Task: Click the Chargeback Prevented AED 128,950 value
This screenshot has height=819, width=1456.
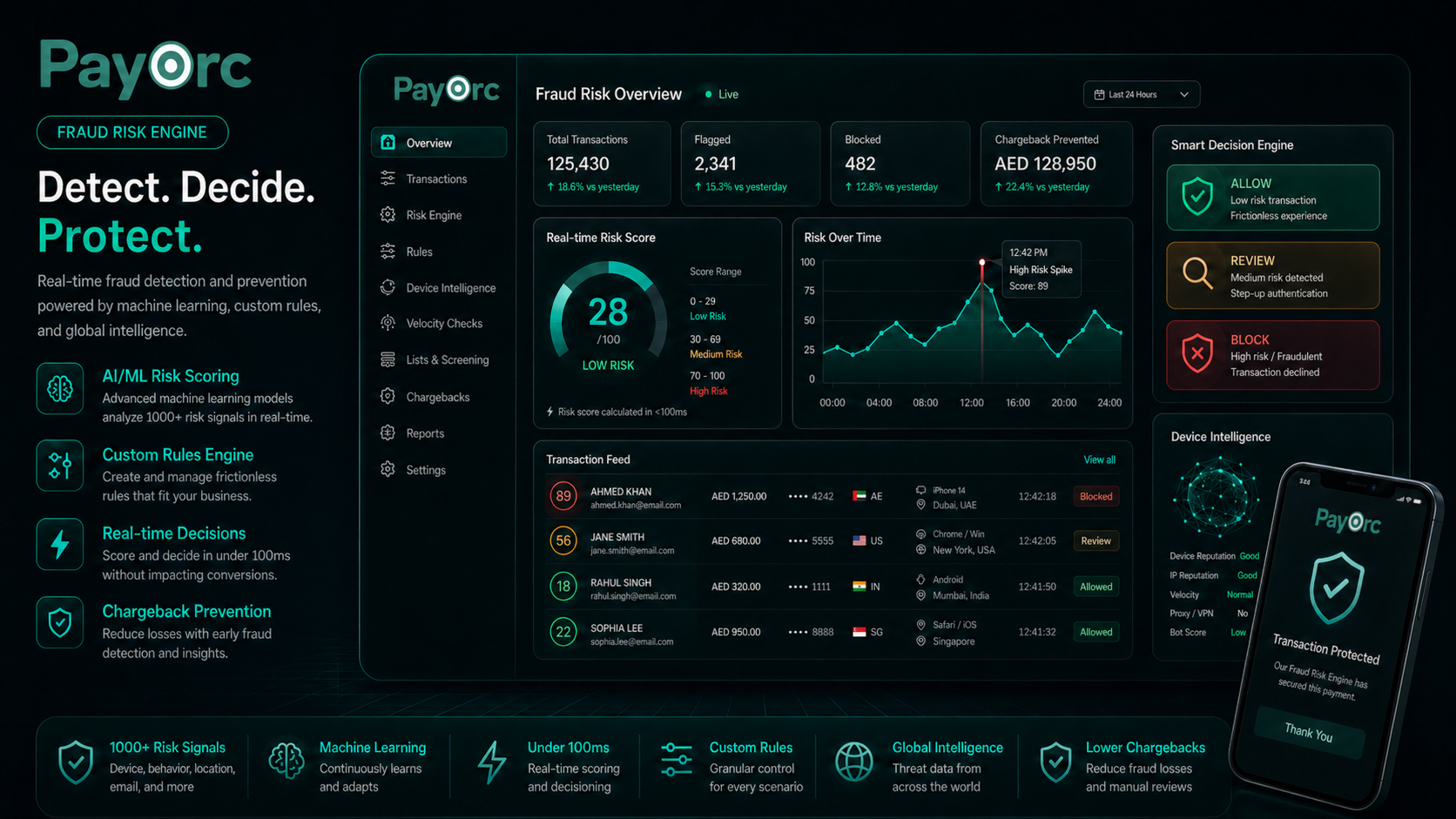Action: point(1046,164)
